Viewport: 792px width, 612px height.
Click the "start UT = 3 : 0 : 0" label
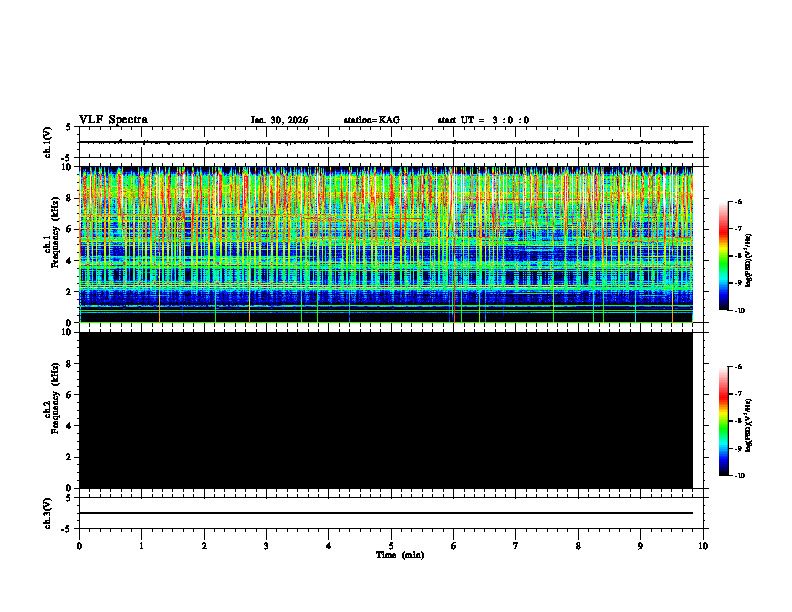[x=483, y=120]
